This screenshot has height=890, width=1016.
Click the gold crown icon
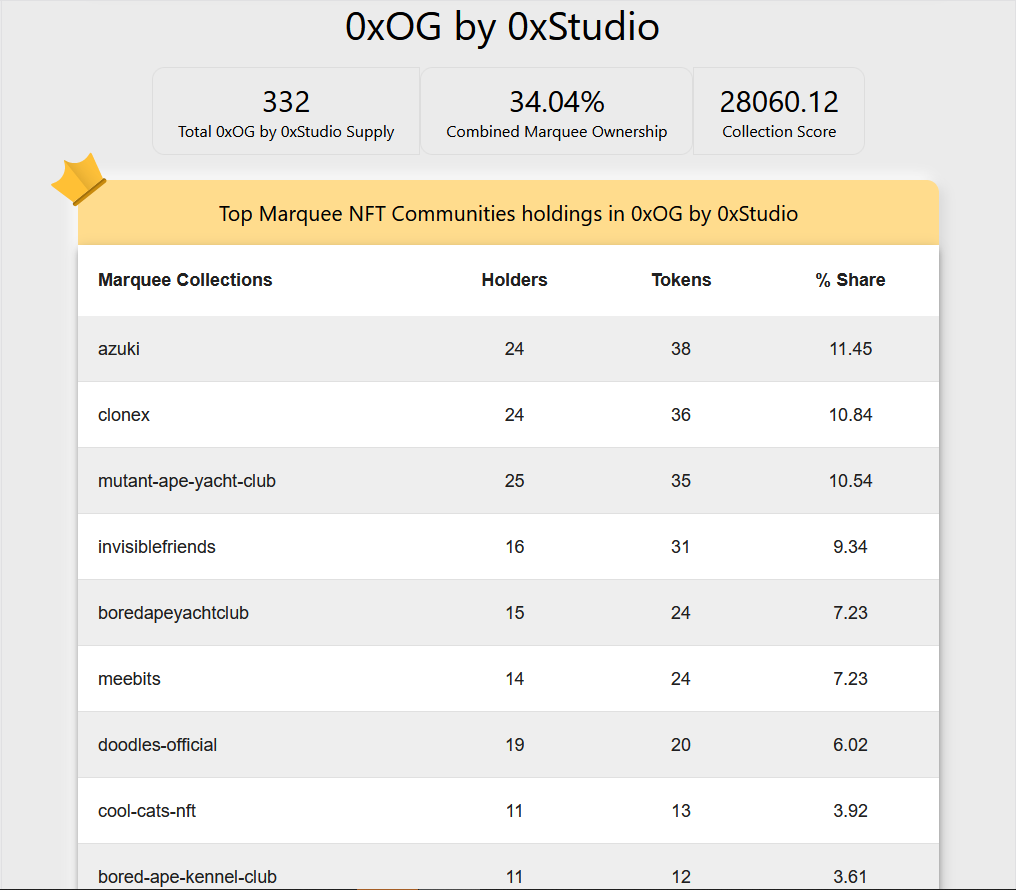pyautogui.click(x=79, y=179)
